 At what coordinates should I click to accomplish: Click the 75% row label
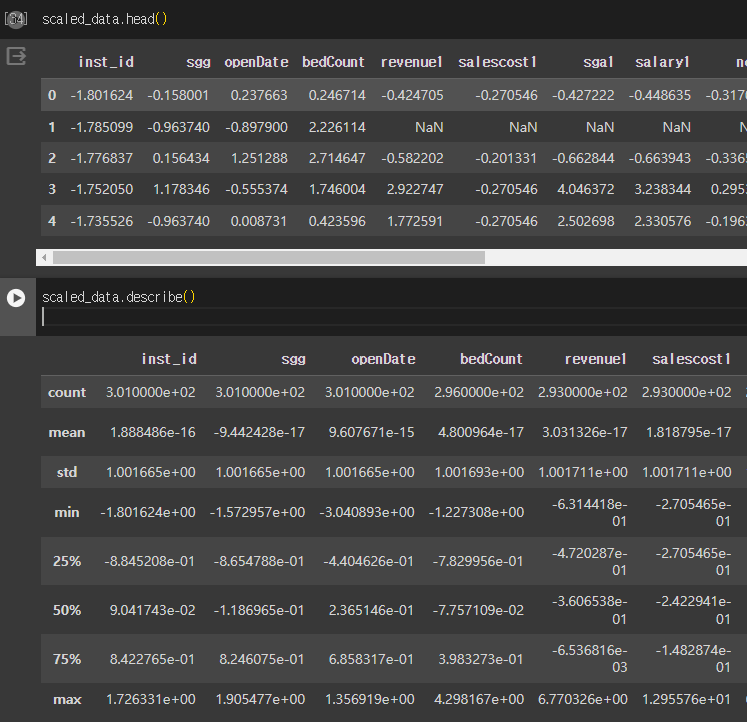[x=67, y=660]
